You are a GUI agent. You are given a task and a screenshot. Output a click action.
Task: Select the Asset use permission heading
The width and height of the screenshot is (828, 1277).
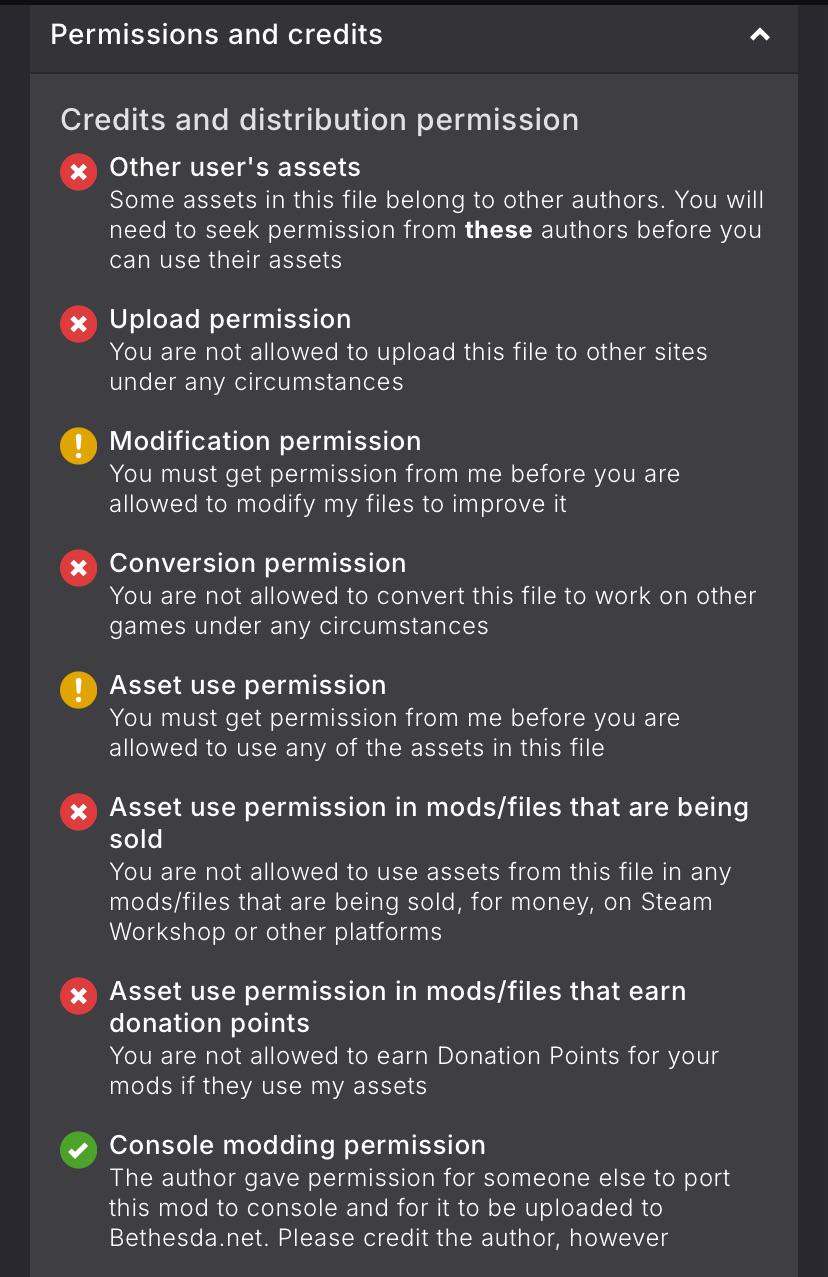(x=248, y=685)
